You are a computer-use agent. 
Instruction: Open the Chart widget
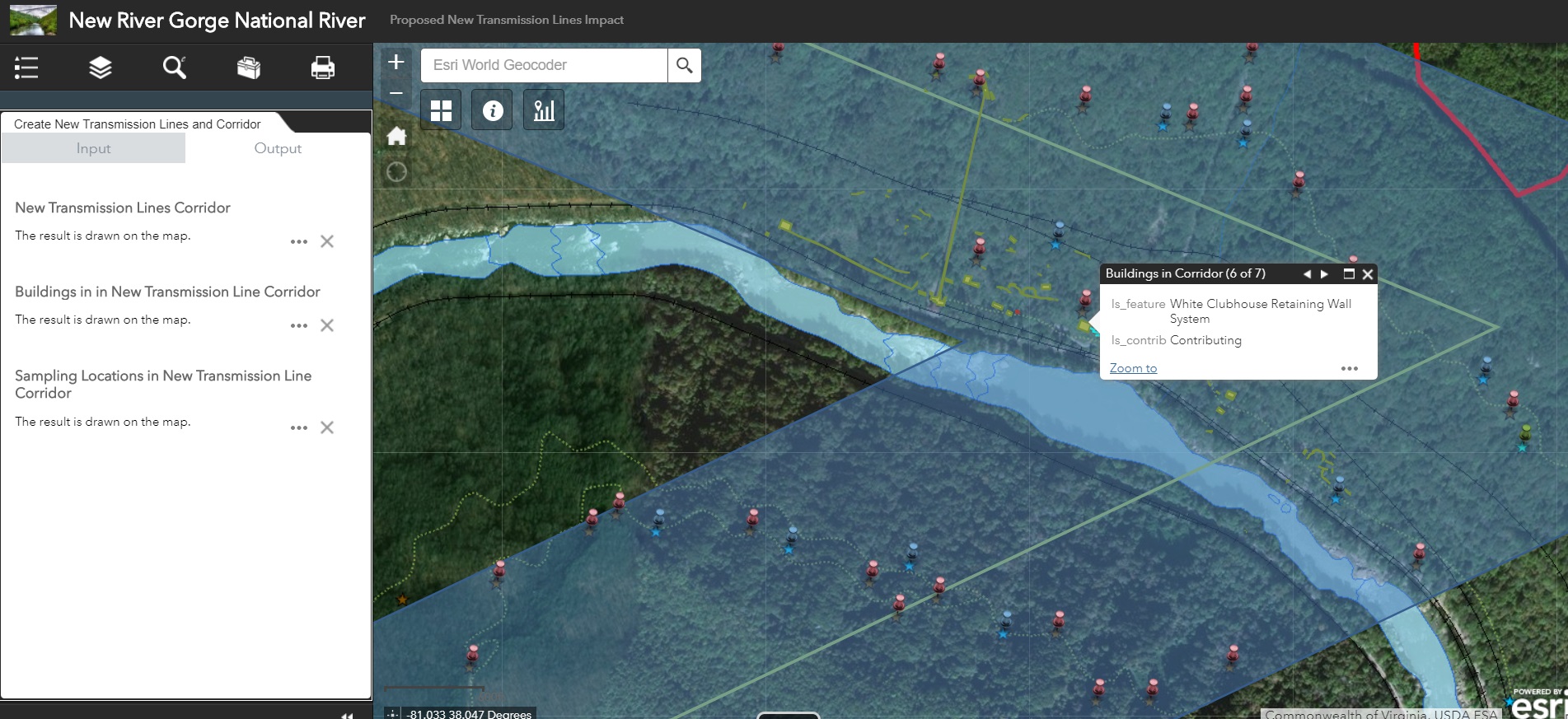pyautogui.click(x=544, y=110)
